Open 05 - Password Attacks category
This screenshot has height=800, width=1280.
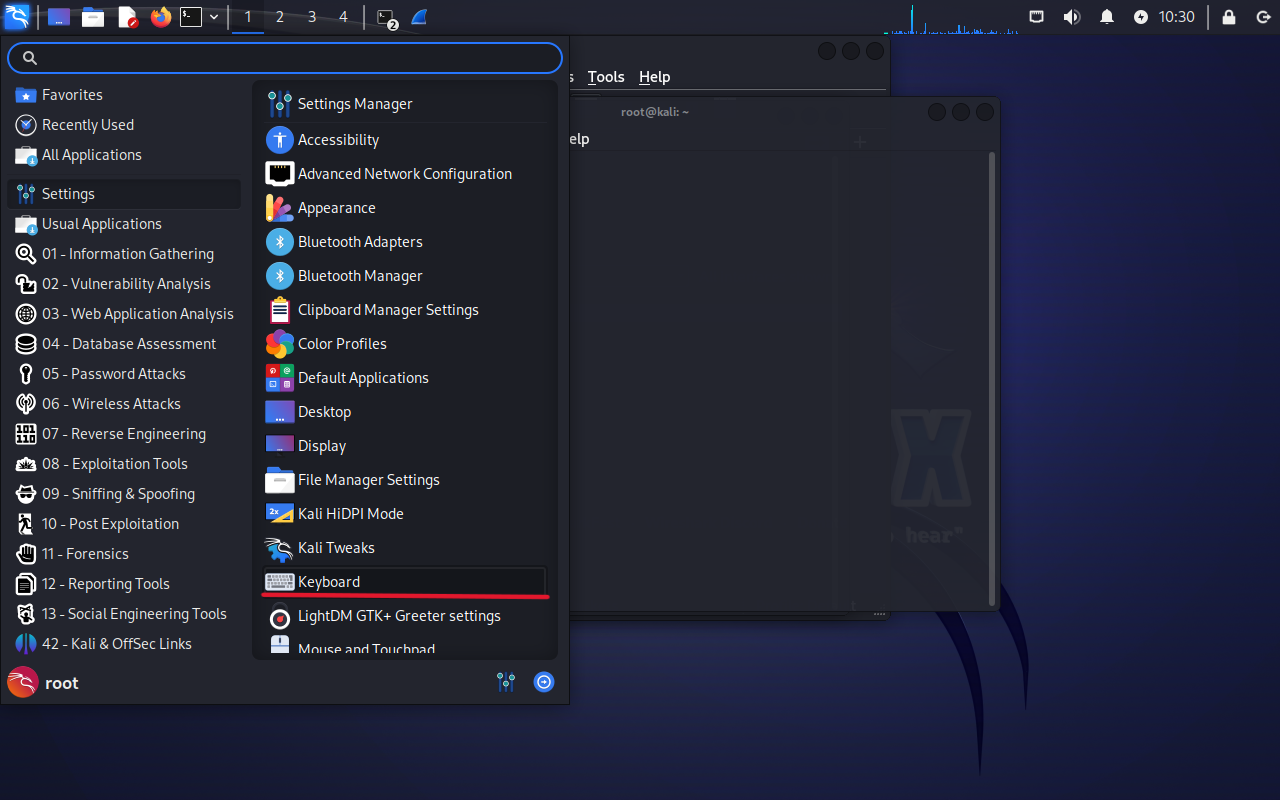point(124,374)
